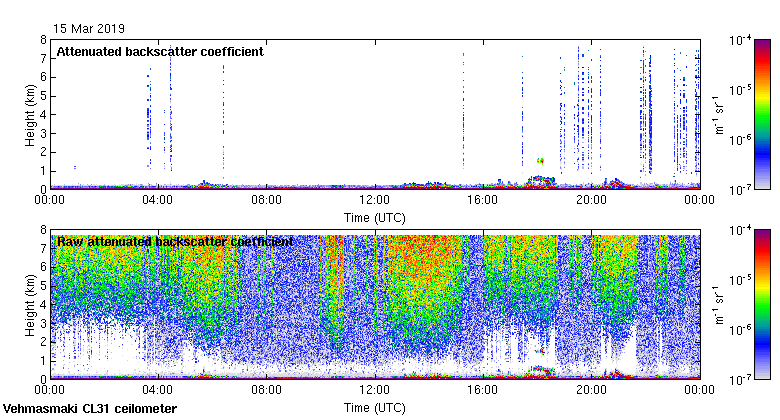Click the low cloud arc near 18:00, bottom plot
Screen dimensions: 780x420
pyautogui.click(x=542, y=370)
